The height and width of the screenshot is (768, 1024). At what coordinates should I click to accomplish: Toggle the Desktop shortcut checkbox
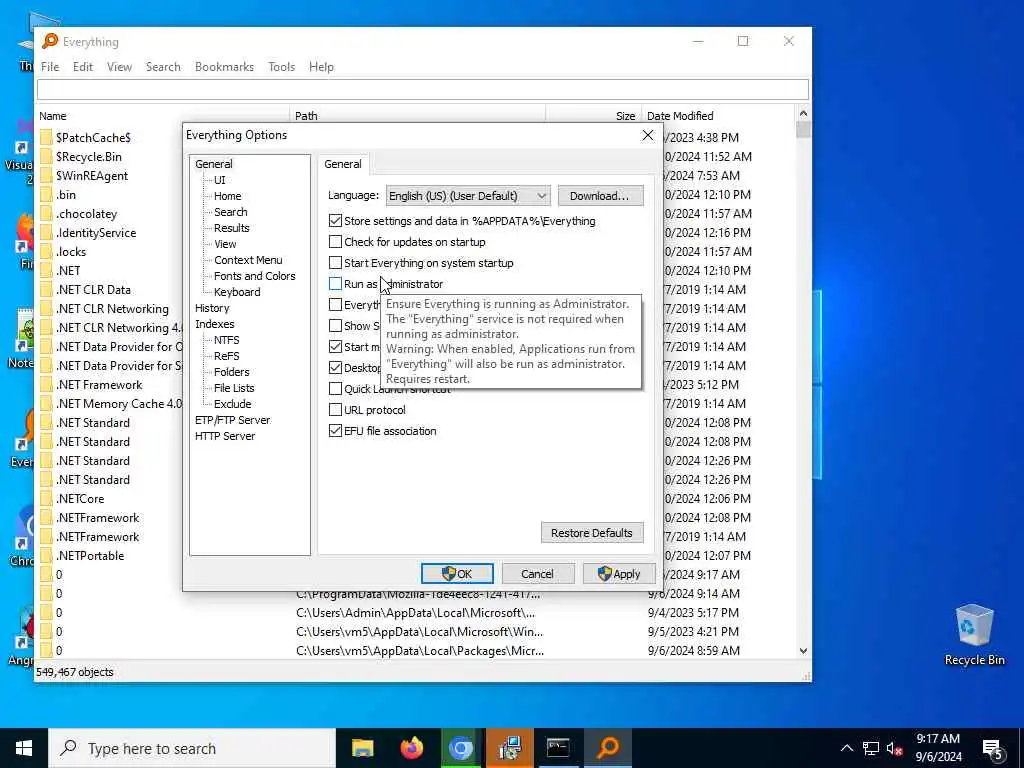click(335, 368)
